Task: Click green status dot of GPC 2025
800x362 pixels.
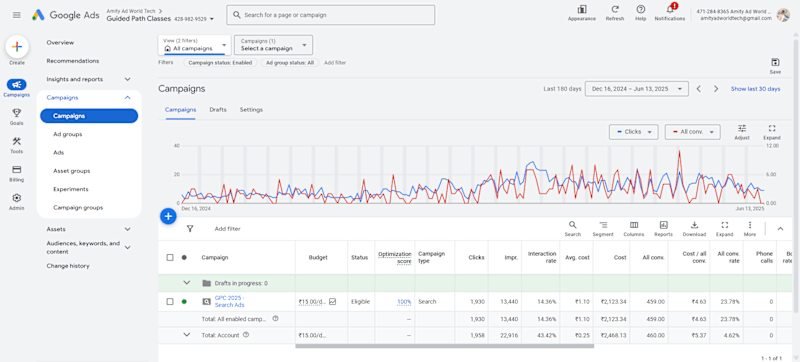Action: point(184,301)
